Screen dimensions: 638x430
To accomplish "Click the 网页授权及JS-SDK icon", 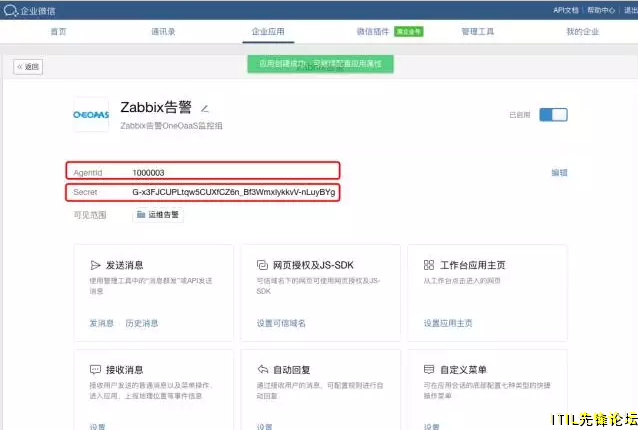I will point(262,265).
